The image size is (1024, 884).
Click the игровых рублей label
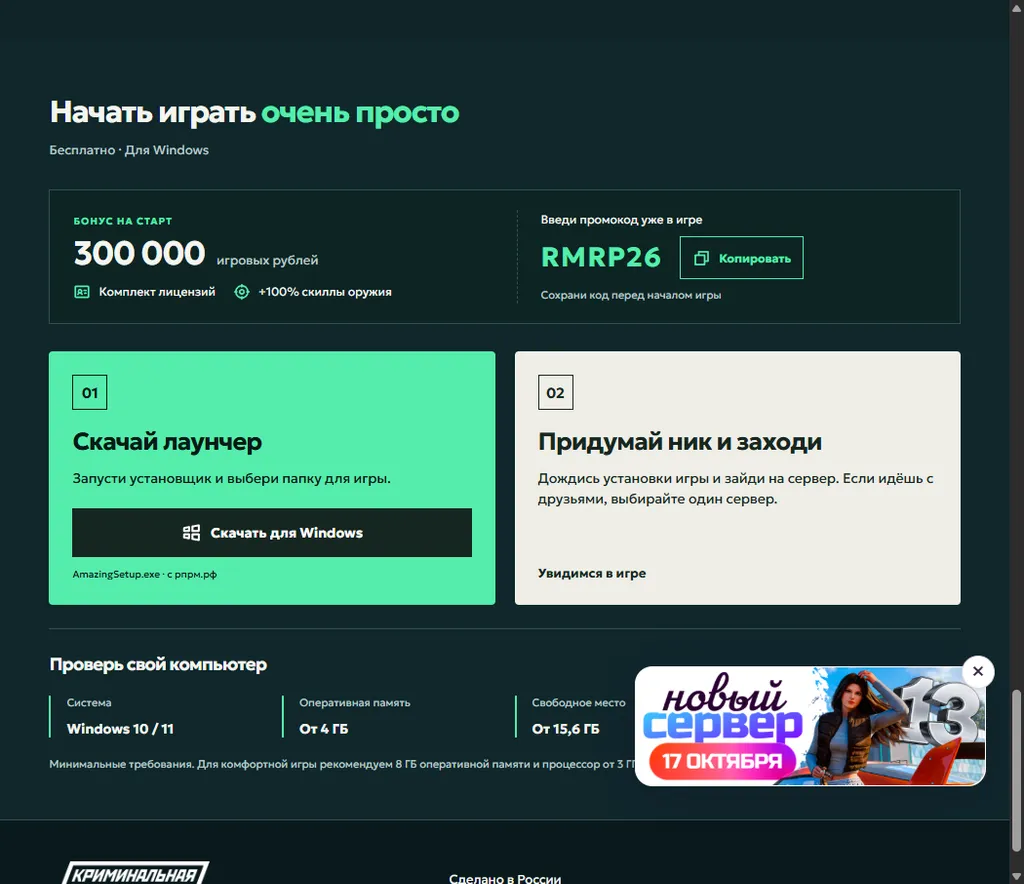coord(268,260)
